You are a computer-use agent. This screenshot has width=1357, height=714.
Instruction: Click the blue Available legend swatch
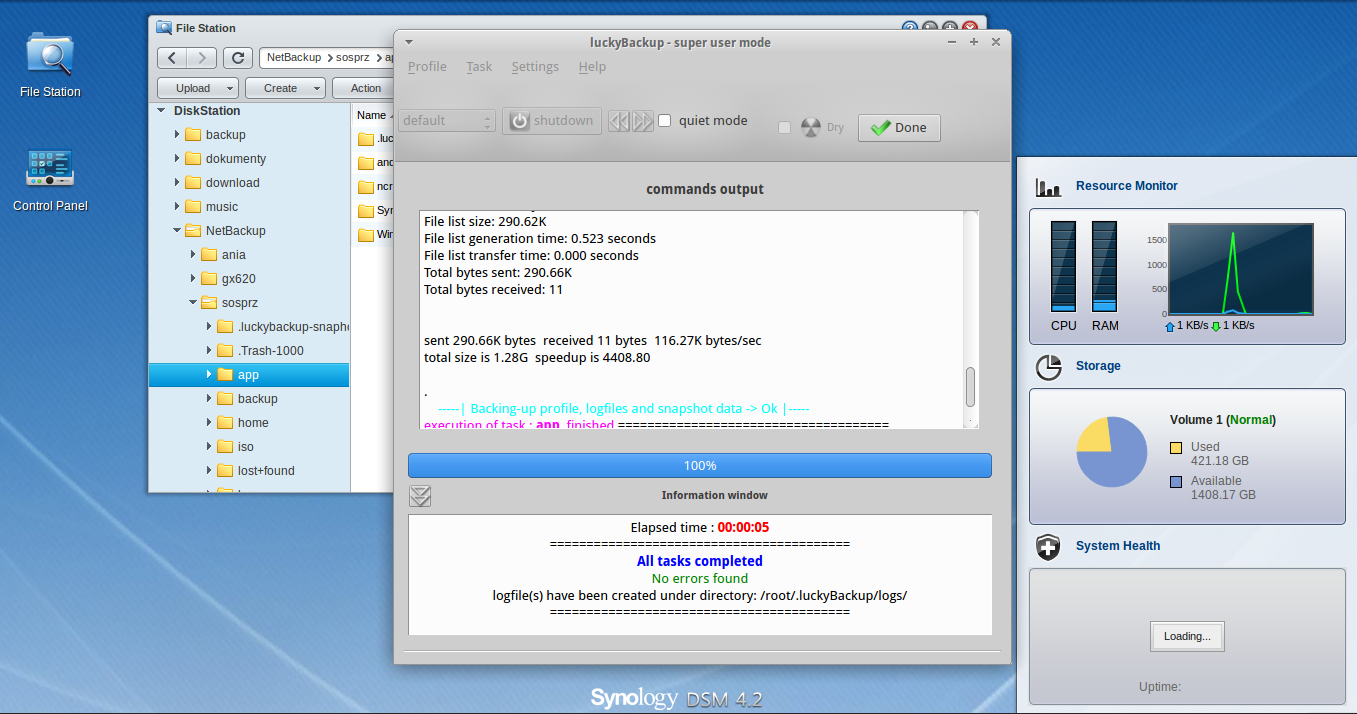pyautogui.click(x=1176, y=482)
